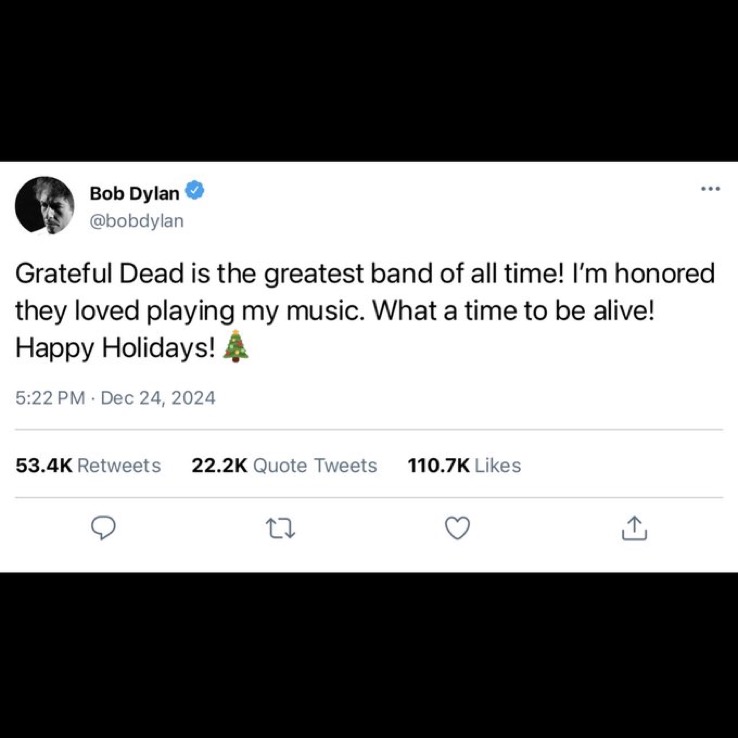Image resolution: width=738 pixels, height=738 pixels.
Task: Click the black area above the tweet
Action: pos(369,80)
